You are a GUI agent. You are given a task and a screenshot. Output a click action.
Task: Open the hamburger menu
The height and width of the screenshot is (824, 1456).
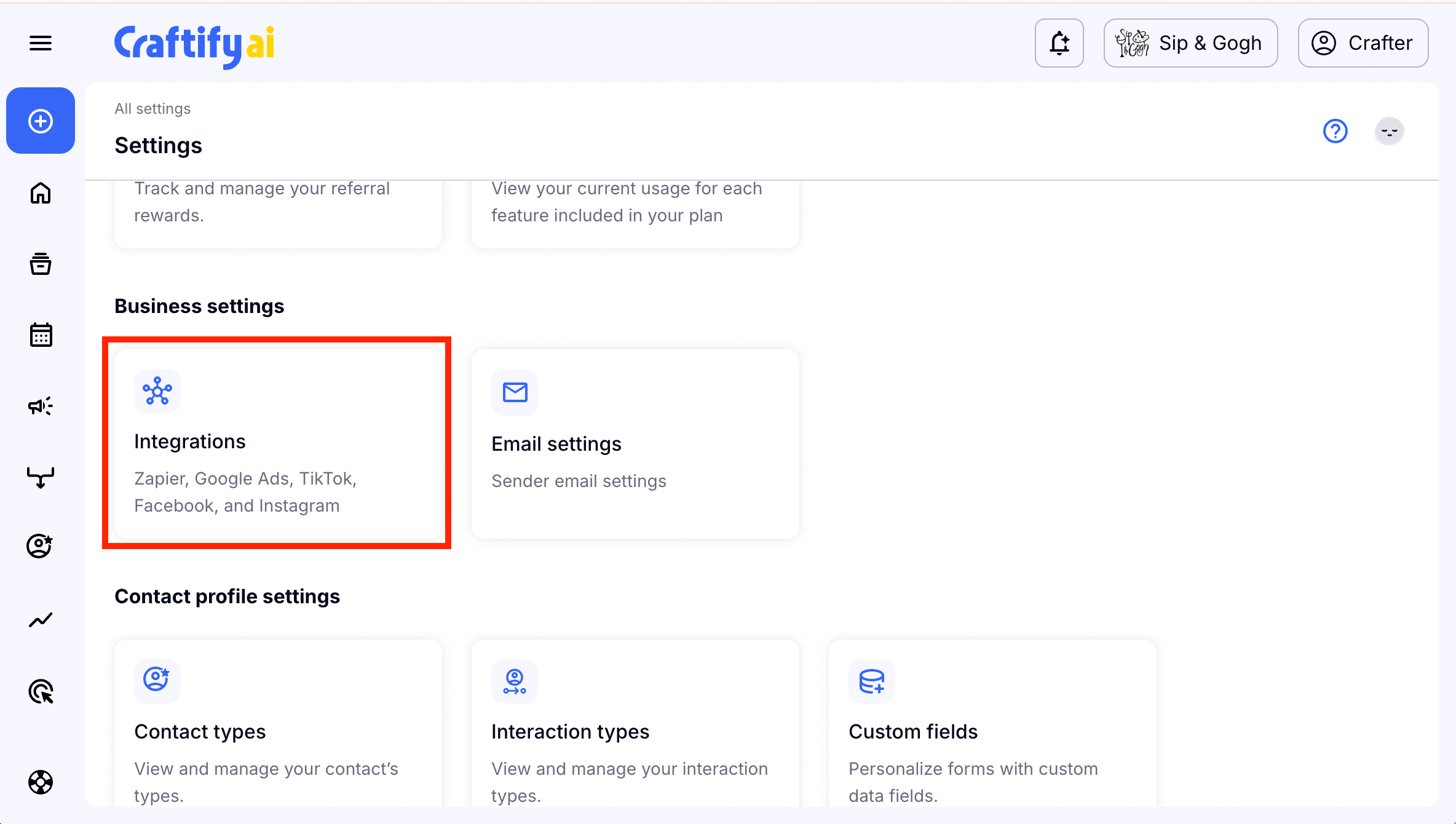41,43
